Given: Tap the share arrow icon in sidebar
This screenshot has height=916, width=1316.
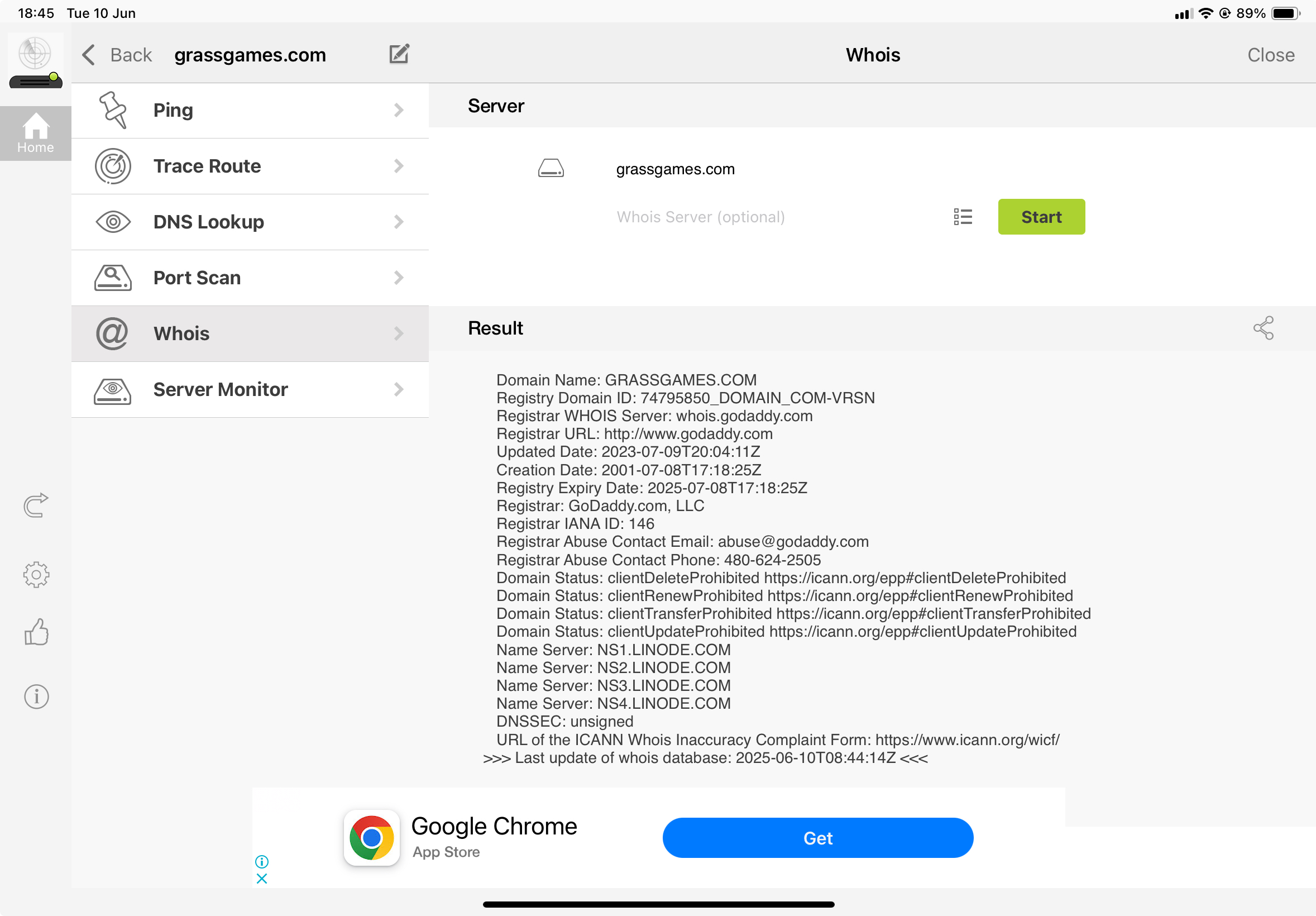Looking at the screenshot, I should (x=36, y=505).
